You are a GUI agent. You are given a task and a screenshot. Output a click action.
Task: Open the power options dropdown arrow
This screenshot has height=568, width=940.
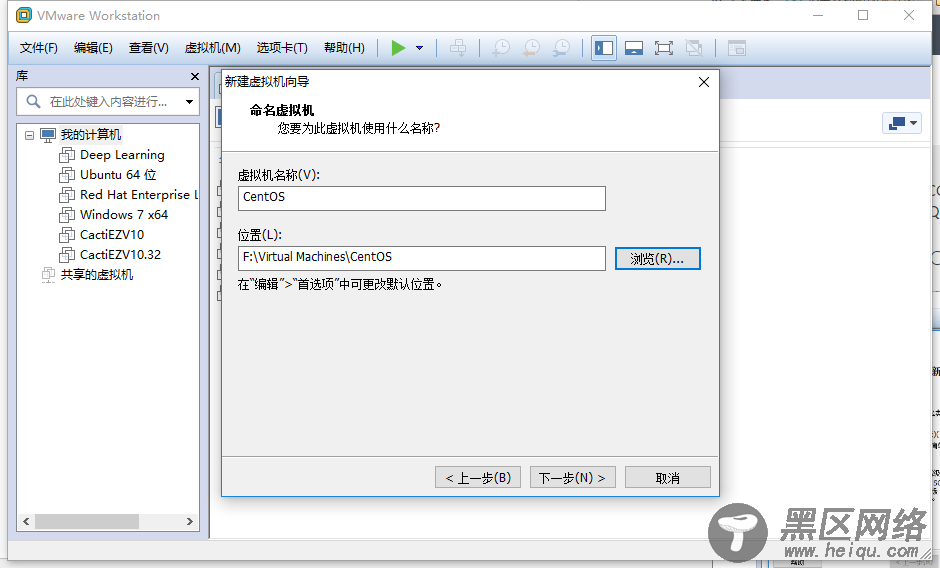click(420, 48)
